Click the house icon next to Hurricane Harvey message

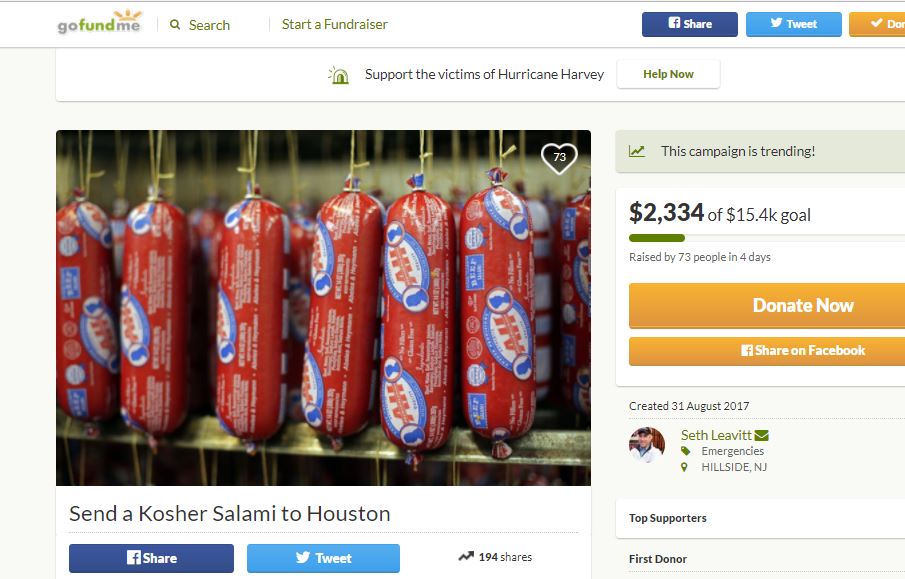coord(338,73)
